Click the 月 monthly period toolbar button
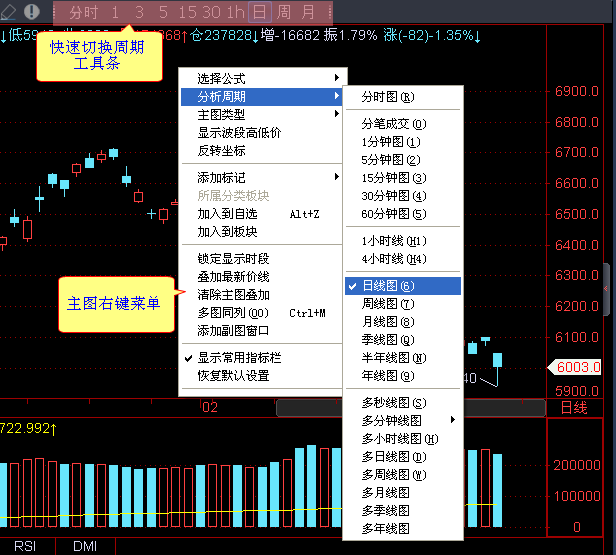 click(x=309, y=13)
